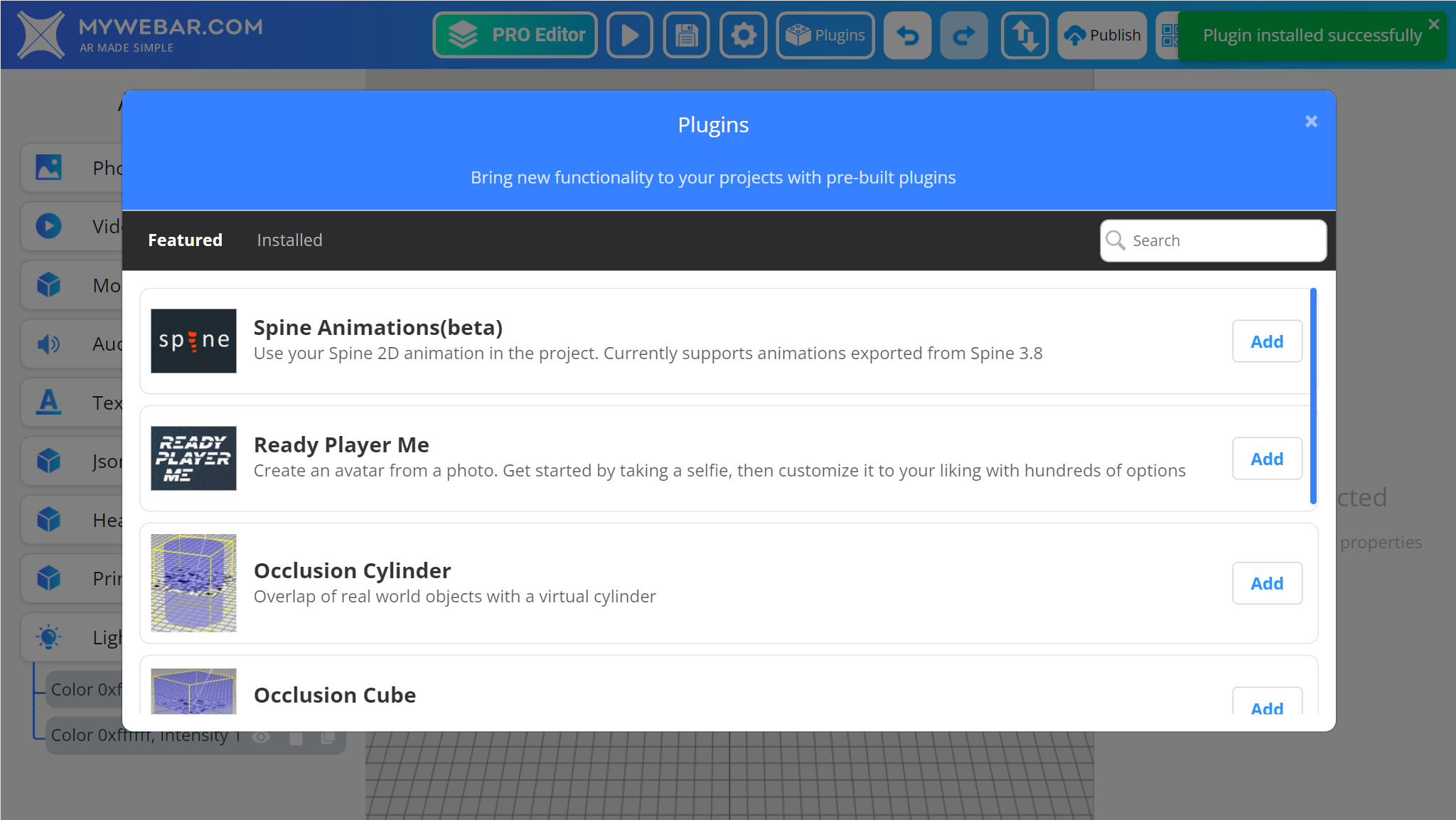
Task: Switch to the Featured tab
Action: (185, 240)
